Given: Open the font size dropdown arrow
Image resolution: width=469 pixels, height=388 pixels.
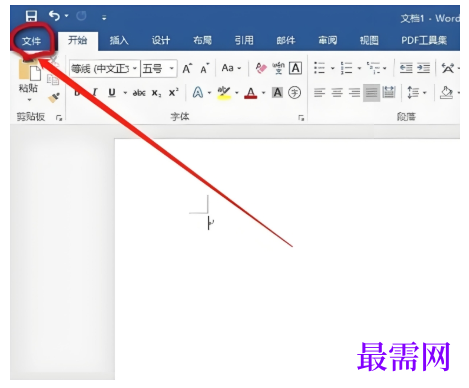Looking at the screenshot, I should [172, 69].
